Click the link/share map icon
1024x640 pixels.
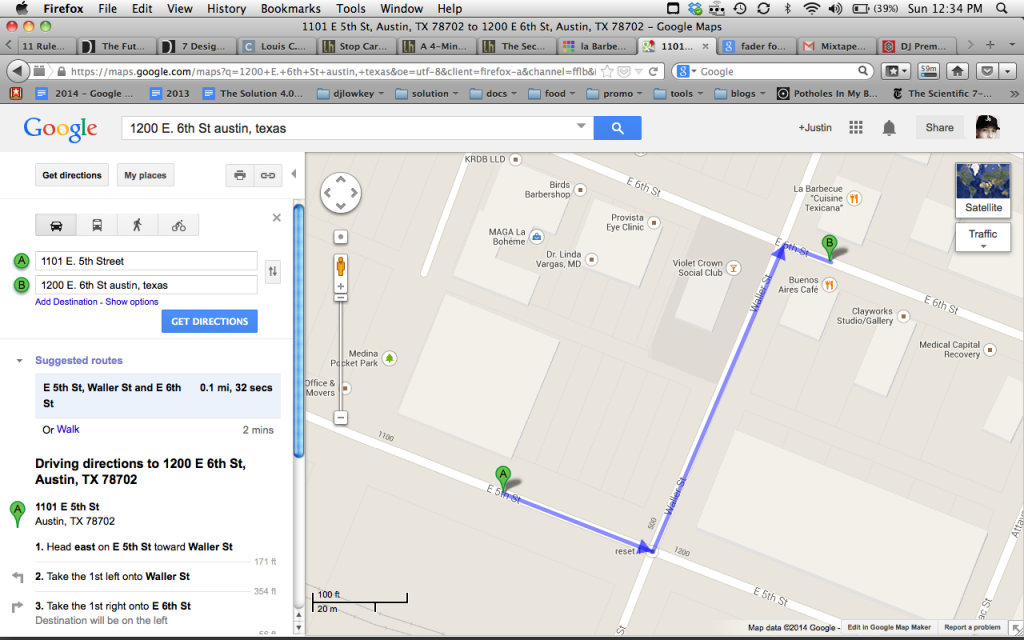[267, 175]
